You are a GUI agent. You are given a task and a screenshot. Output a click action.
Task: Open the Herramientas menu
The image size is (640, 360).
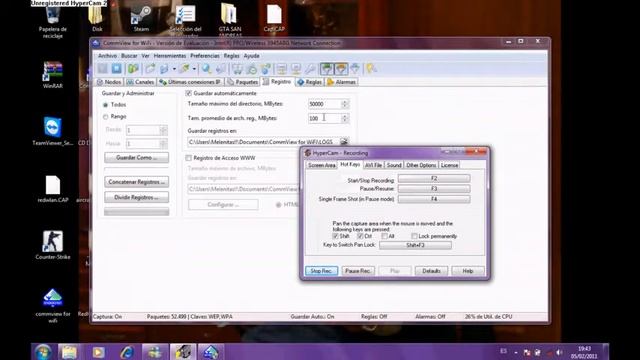(x=170, y=56)
